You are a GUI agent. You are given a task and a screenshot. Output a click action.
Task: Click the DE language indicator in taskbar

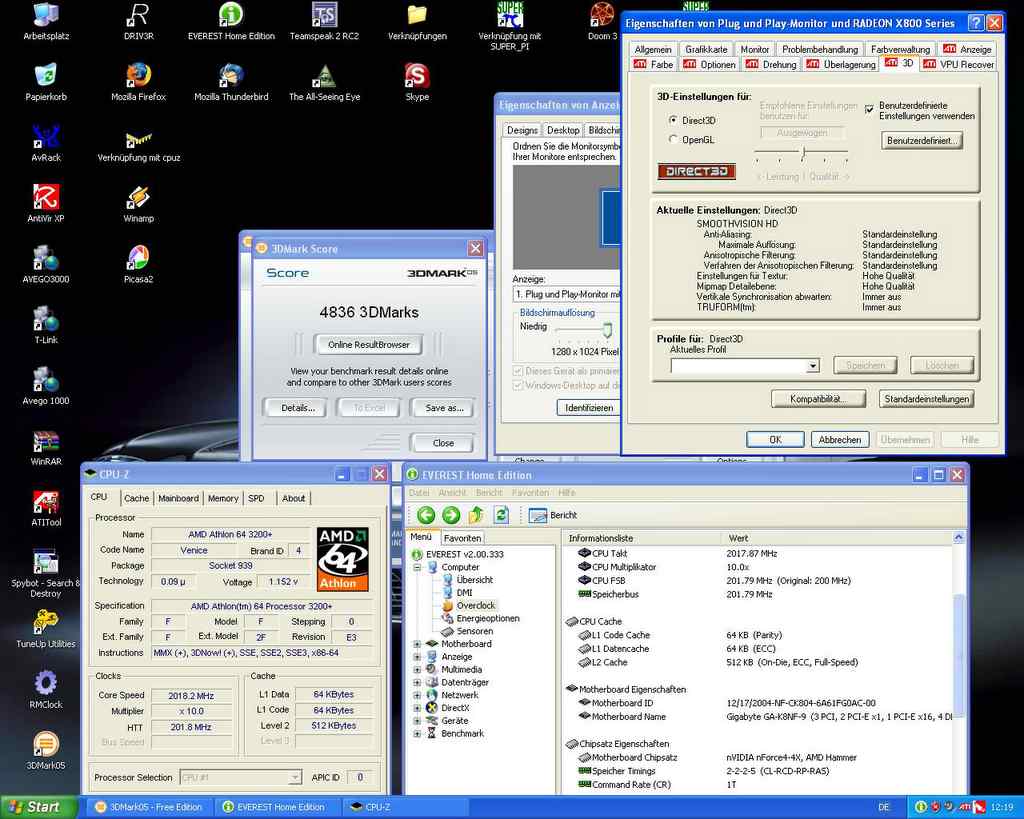884,807
